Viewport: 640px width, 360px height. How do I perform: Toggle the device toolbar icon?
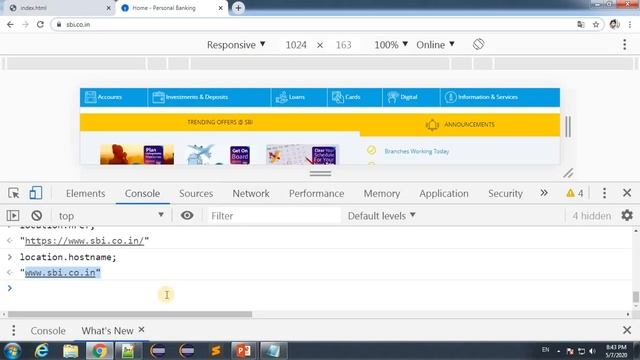[36, 193]
